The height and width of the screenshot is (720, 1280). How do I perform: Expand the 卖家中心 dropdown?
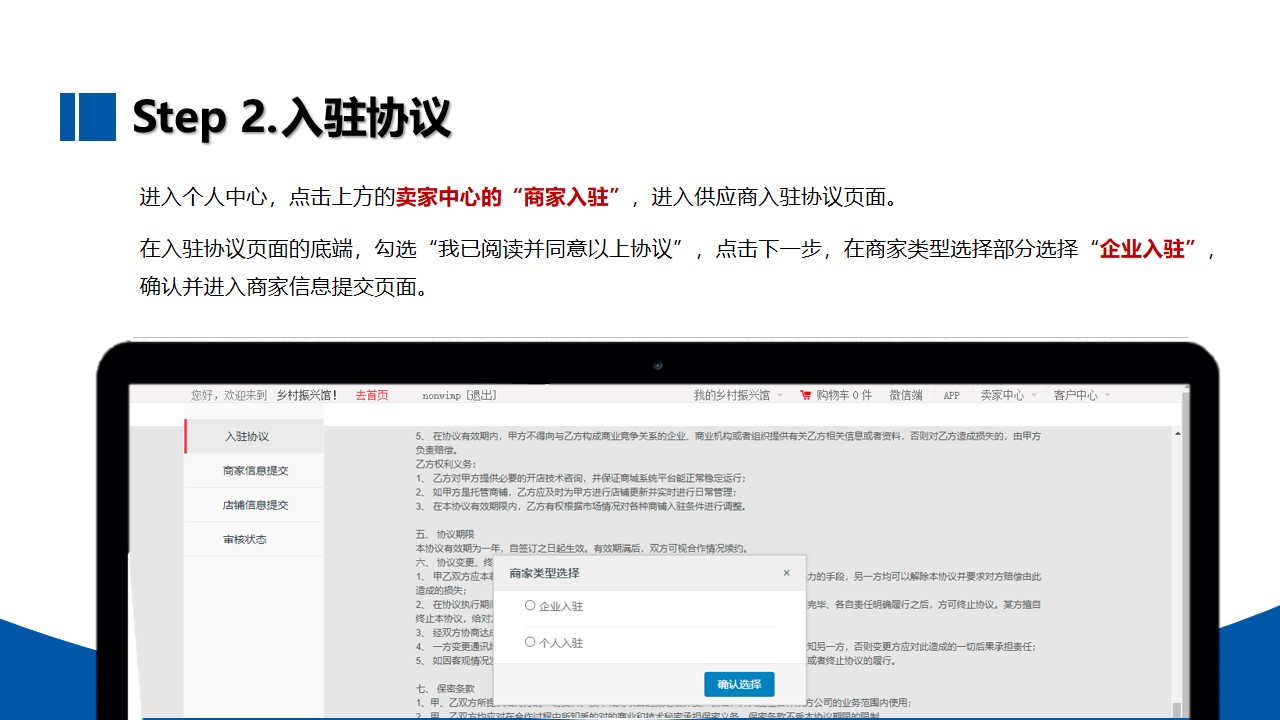click(1008, 396)
